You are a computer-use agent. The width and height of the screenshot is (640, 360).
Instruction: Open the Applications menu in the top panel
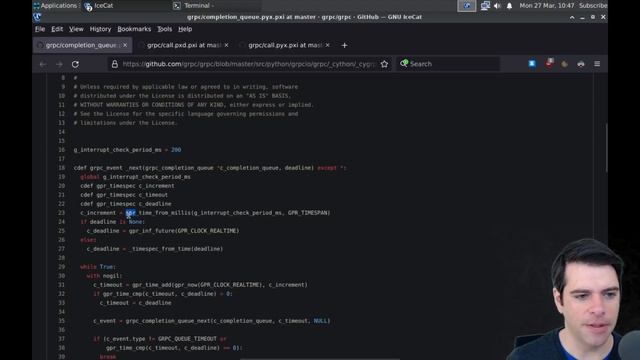coord(55,5)
